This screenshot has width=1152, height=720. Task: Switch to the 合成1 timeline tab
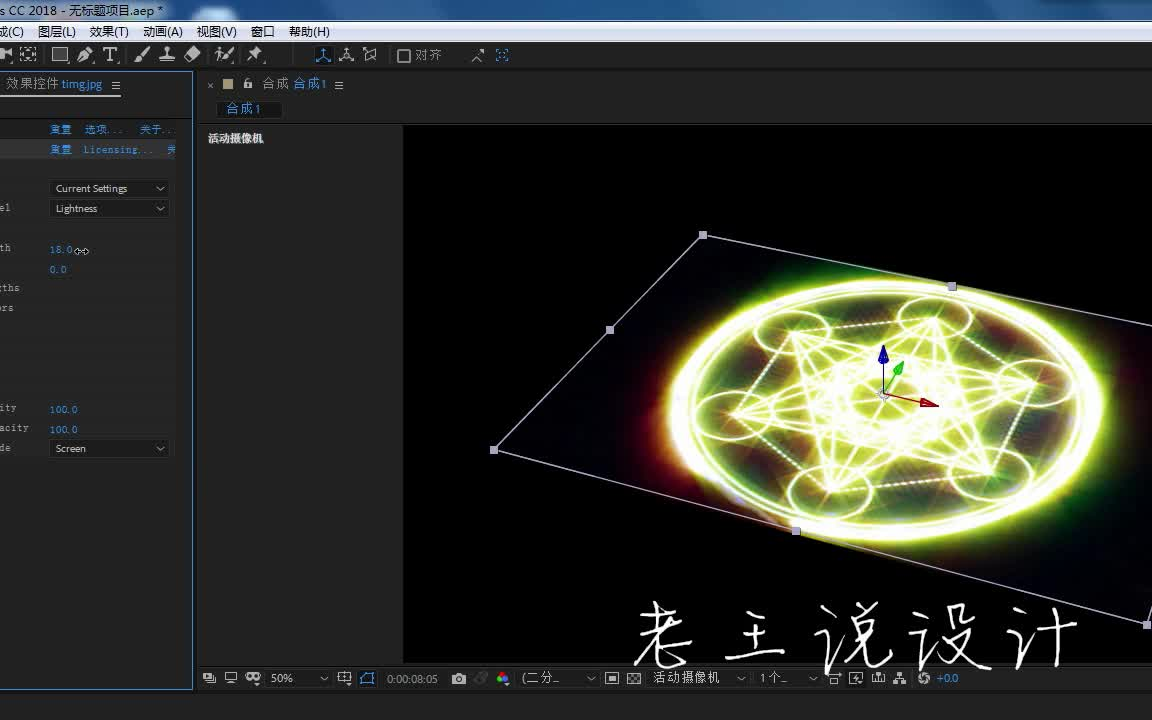(x=247, y=109)
